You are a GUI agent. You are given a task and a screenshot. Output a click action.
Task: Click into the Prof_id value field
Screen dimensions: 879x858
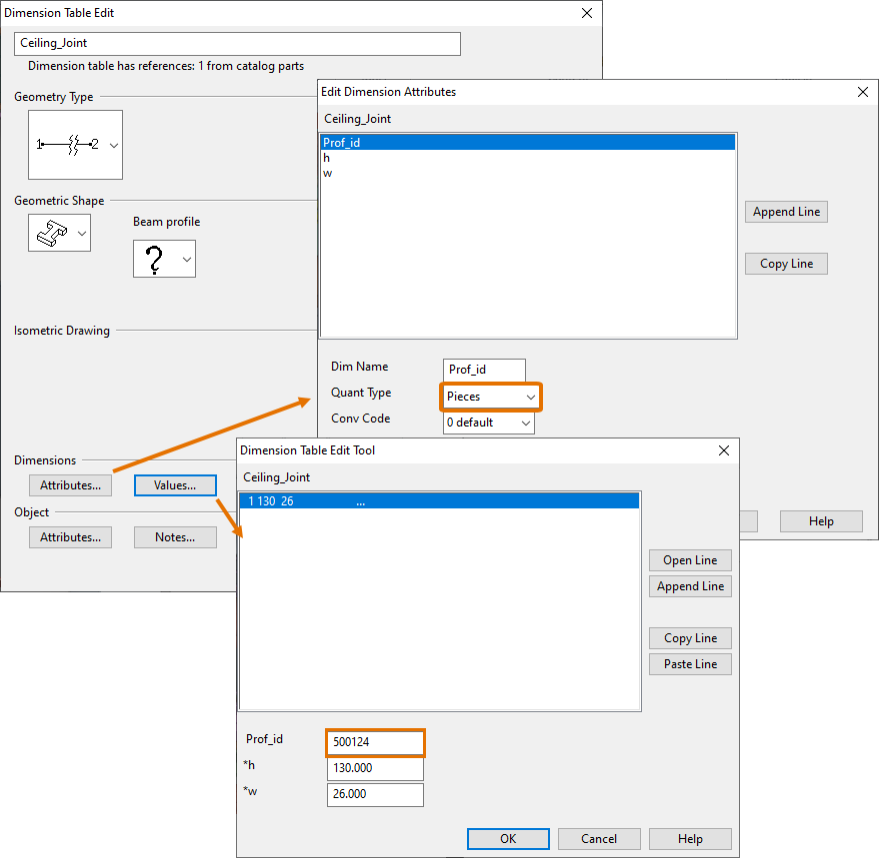pos(375,743)
